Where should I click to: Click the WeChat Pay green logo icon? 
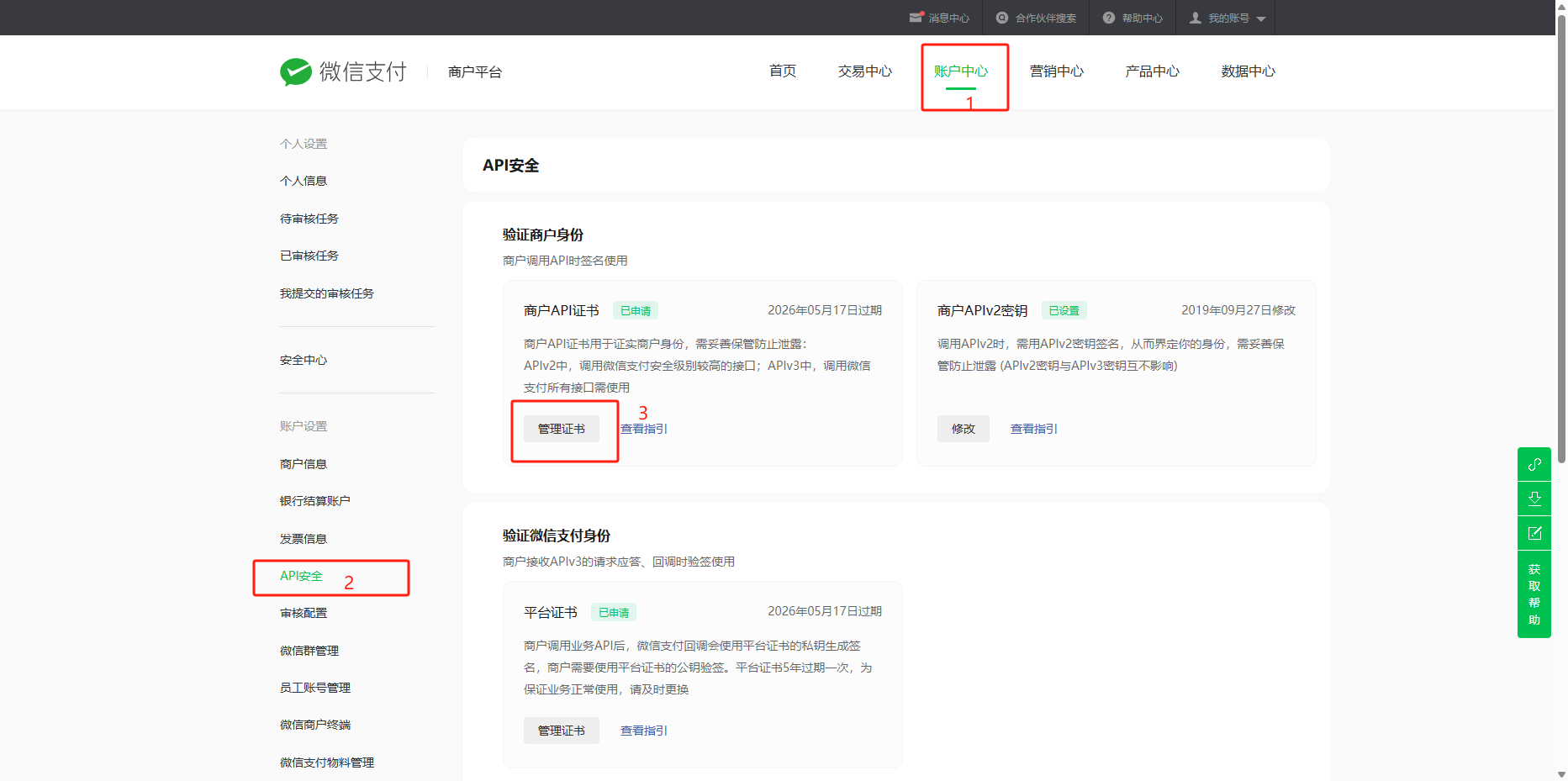[x=296, y=72]
